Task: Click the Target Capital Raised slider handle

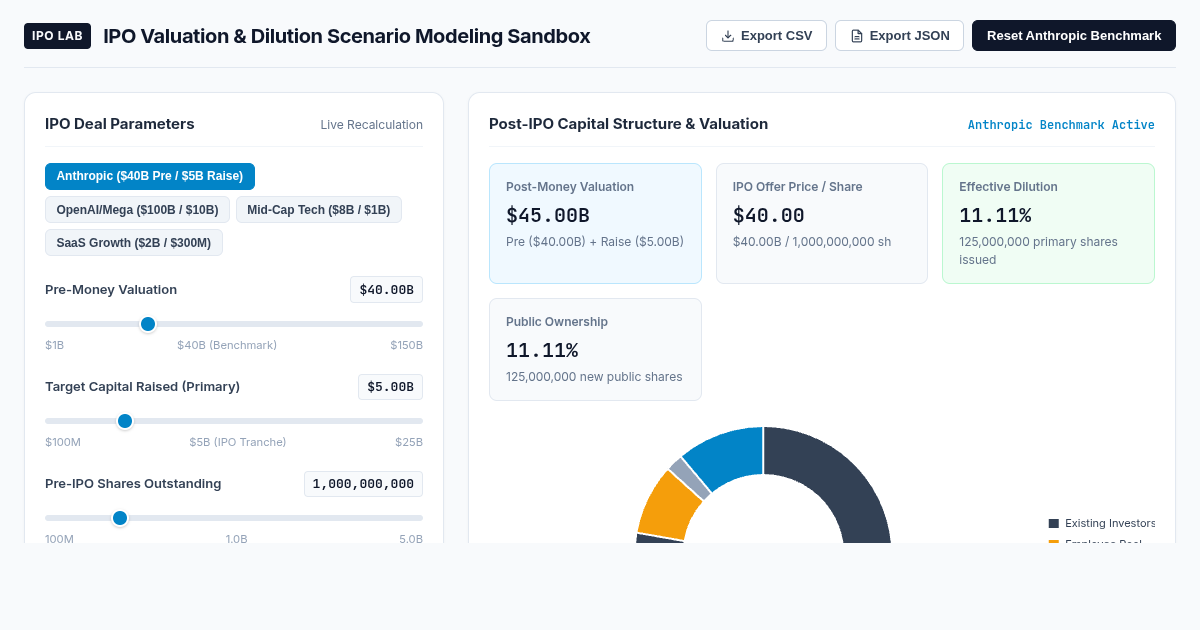Action: tap(125, 421)
